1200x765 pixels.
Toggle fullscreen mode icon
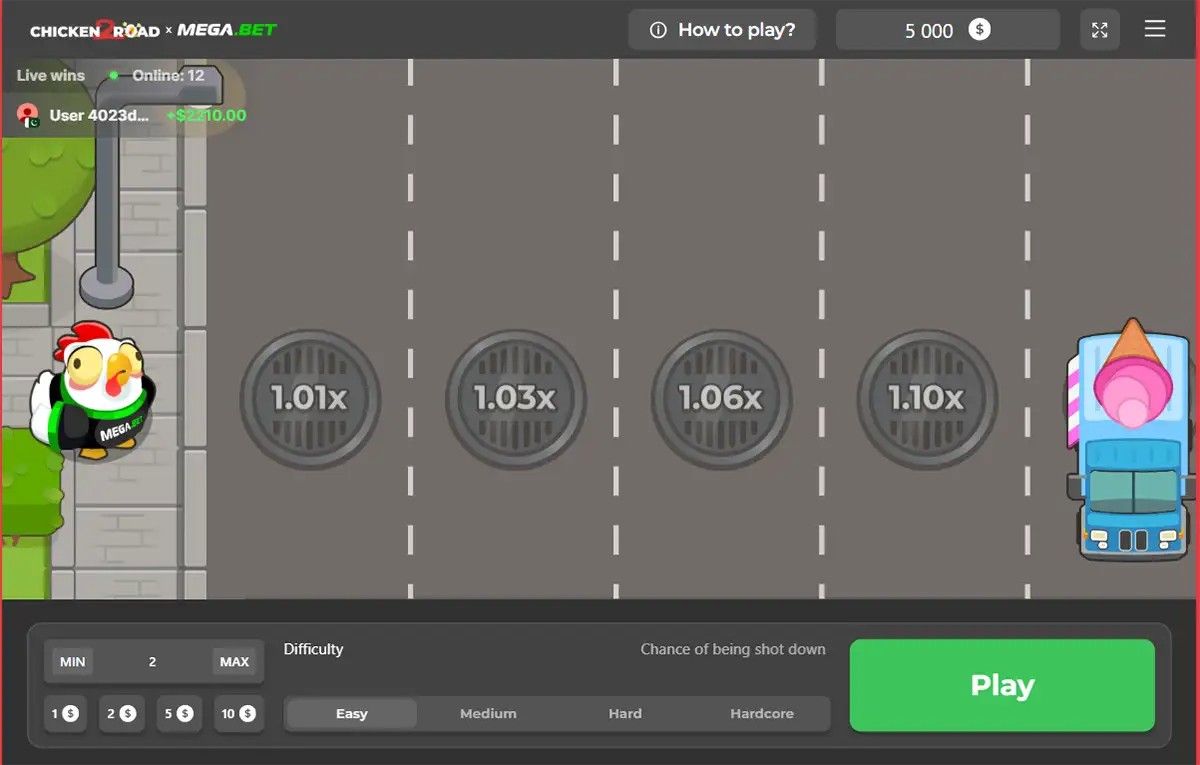coord(1100,30)
